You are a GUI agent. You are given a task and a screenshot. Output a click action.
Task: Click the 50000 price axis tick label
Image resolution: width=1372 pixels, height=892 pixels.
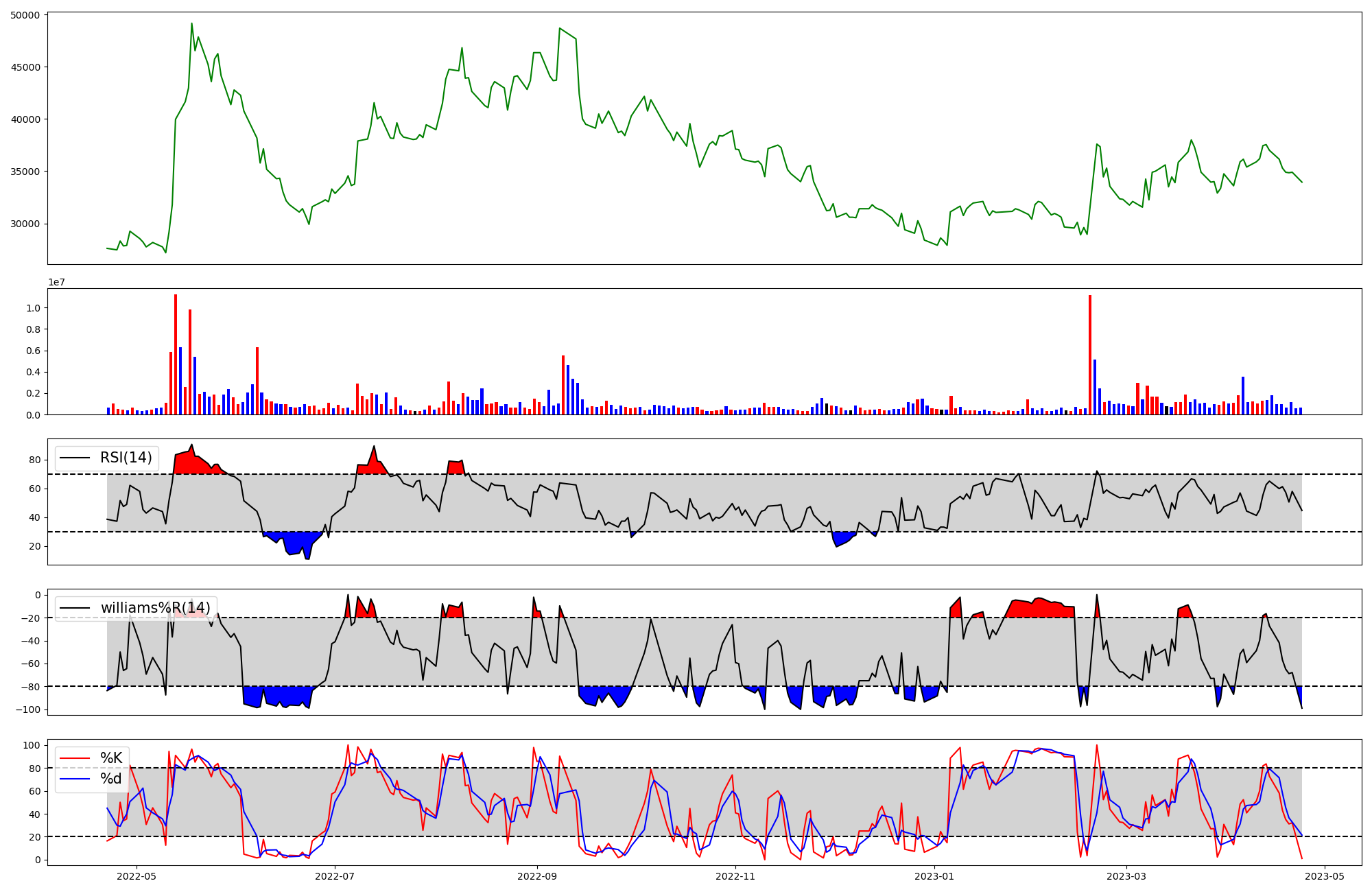25,15
